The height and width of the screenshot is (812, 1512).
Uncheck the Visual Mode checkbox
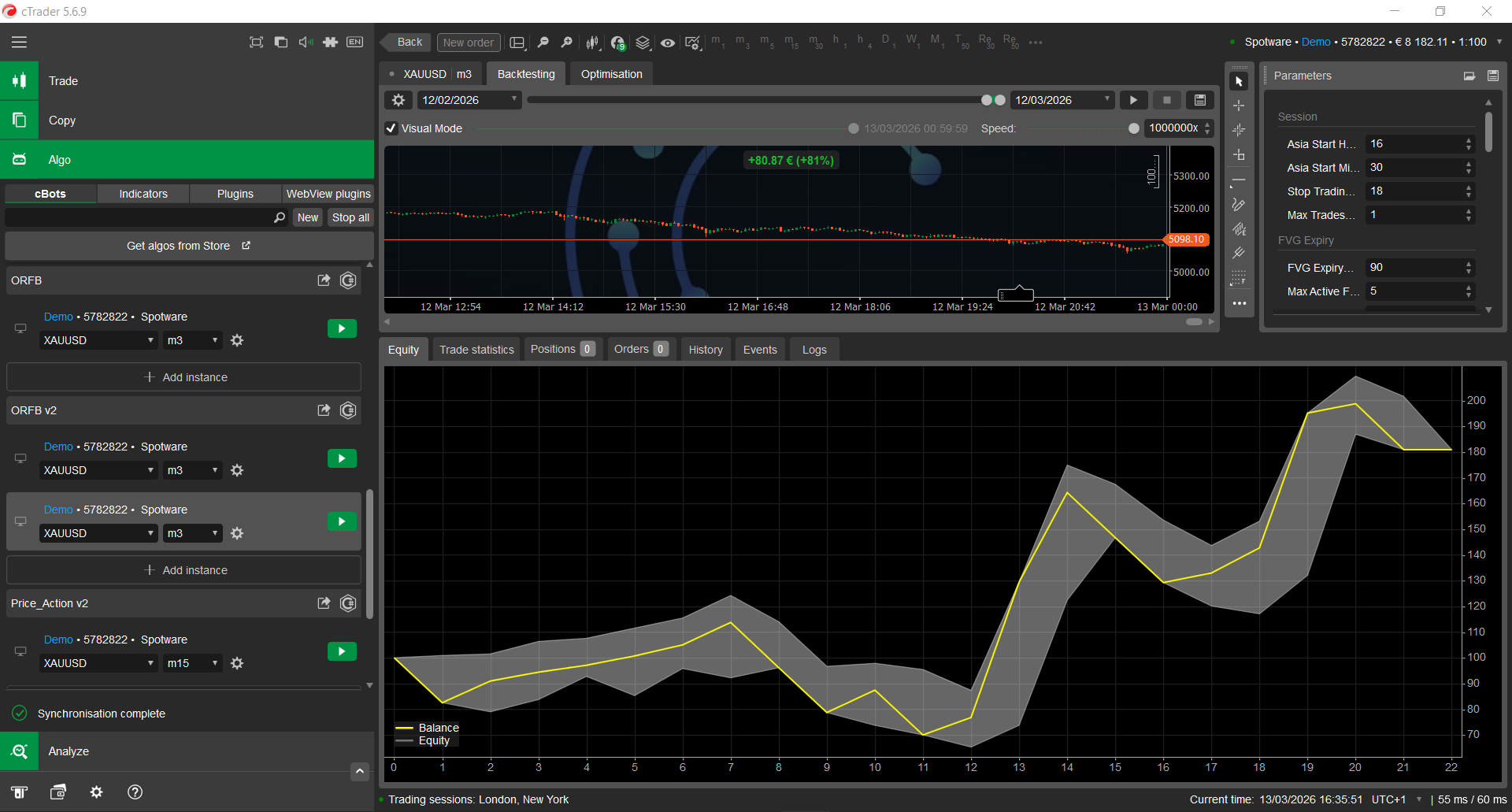391,128
